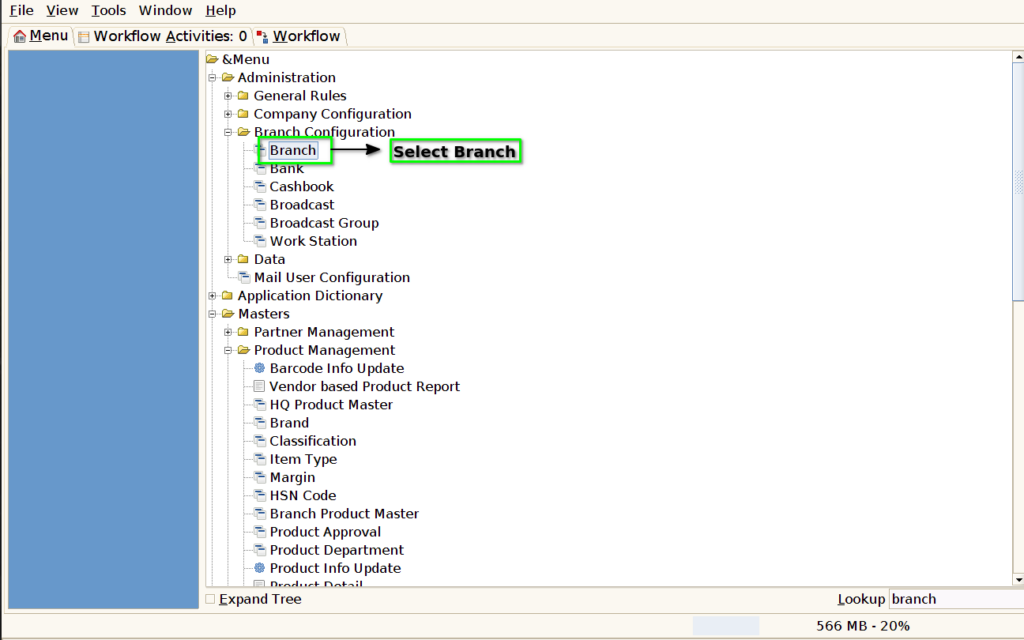The height and width of the screenshot is (640, 1024).
Task: Click the &Menu root folder icon
Action: (212, 59)
